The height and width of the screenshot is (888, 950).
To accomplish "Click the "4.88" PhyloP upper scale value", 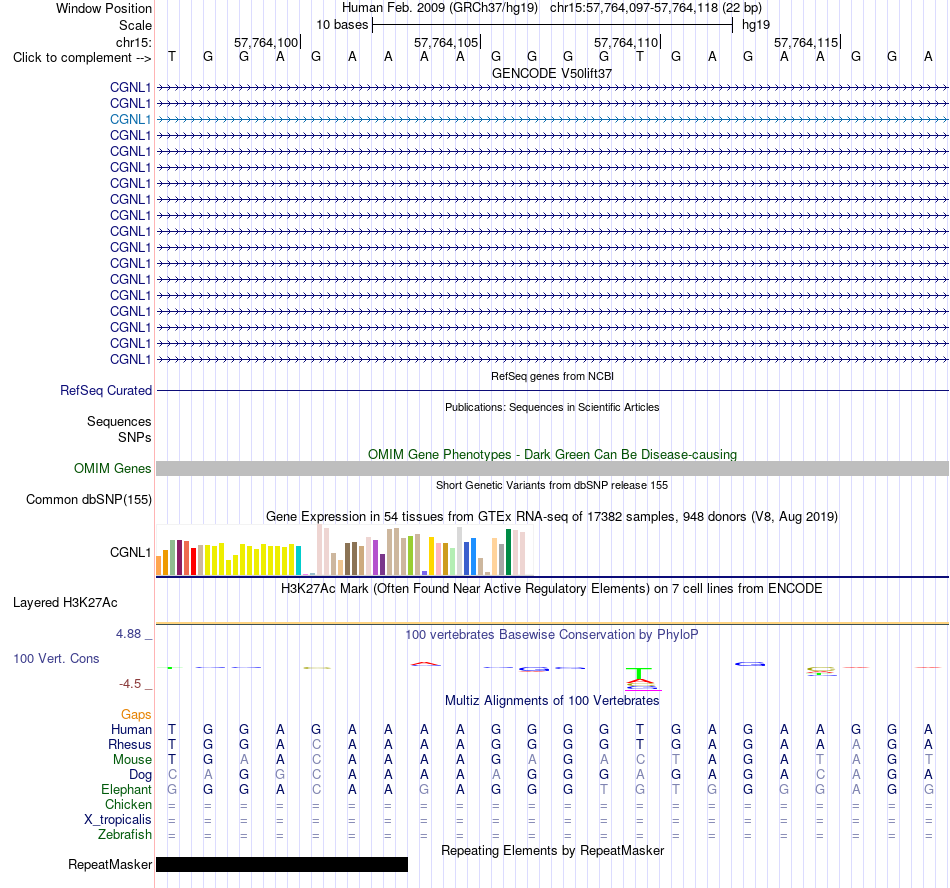I will coord(128,634).
